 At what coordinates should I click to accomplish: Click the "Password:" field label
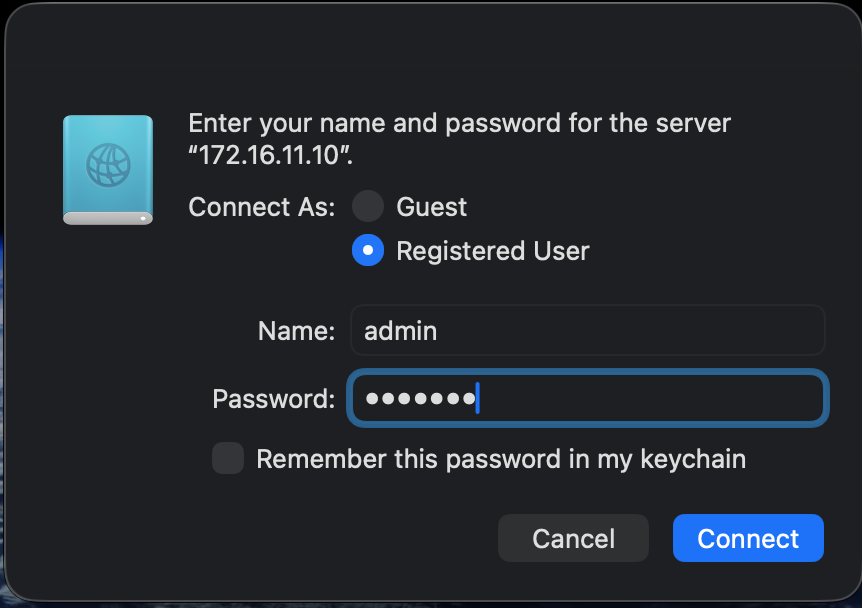pyautogui.click(x=273, y=399)
